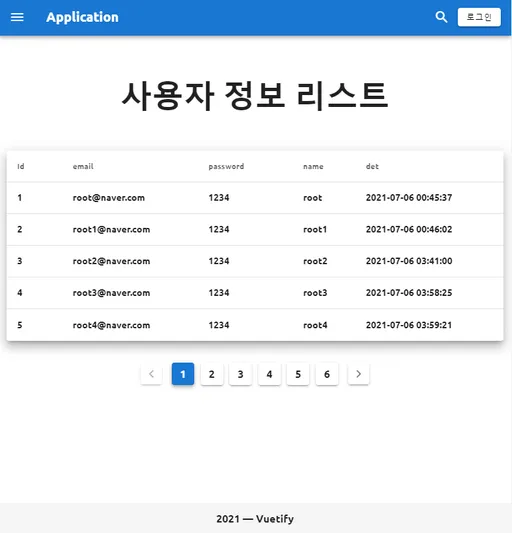The height and width of the screenshot is (533, 512).
Task: Sort by the det column header
Action: 372,166
